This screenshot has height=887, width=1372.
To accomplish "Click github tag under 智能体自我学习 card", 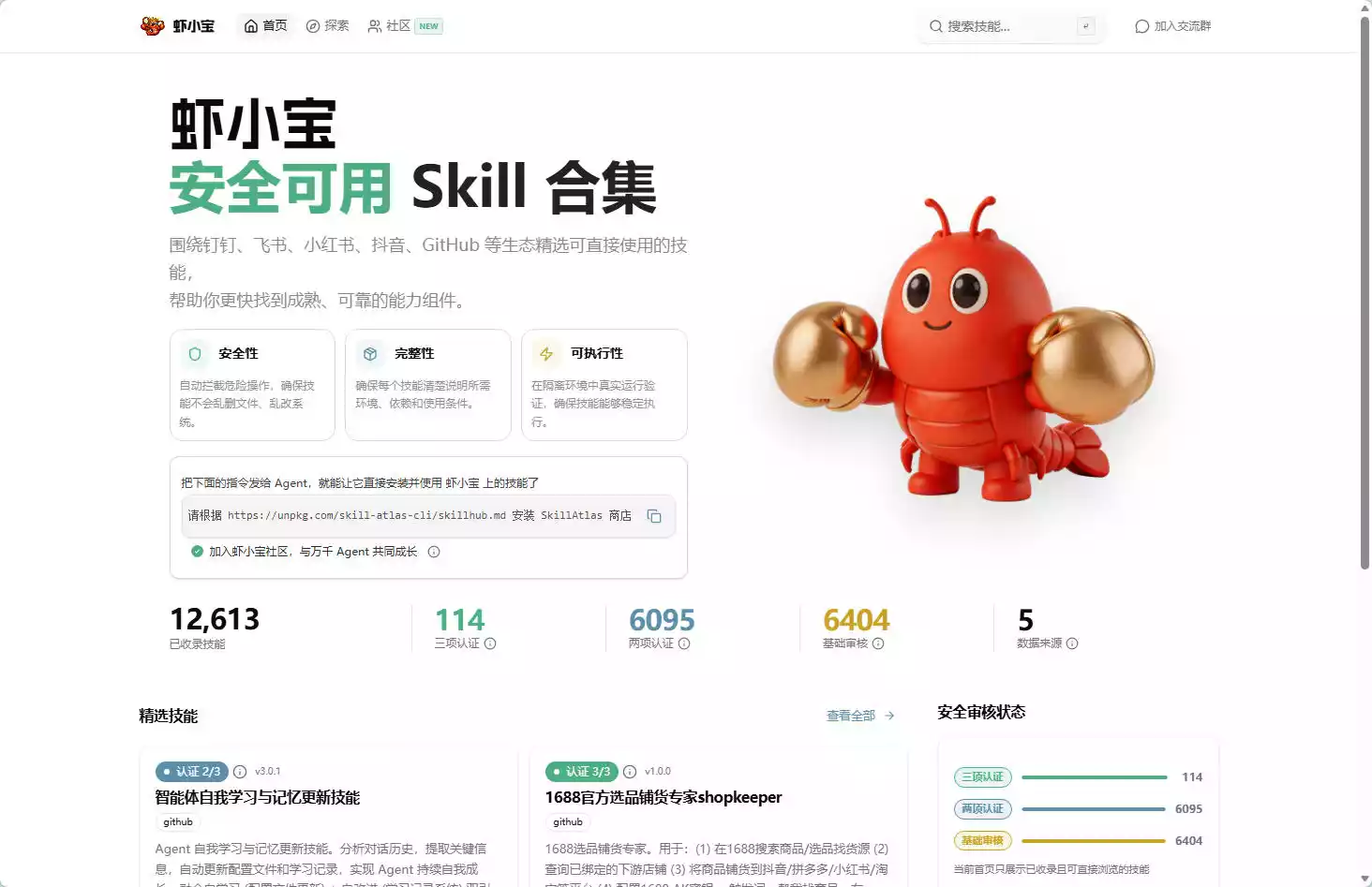I will coord(178,822).
